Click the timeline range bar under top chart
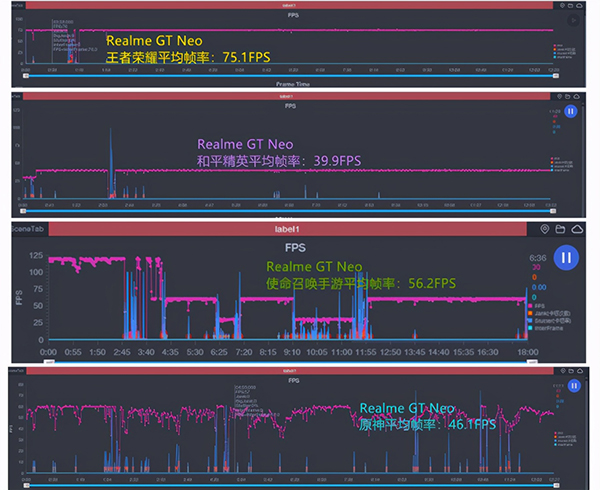The width and height of the screenshot is (600, 490). pos(290,76)
